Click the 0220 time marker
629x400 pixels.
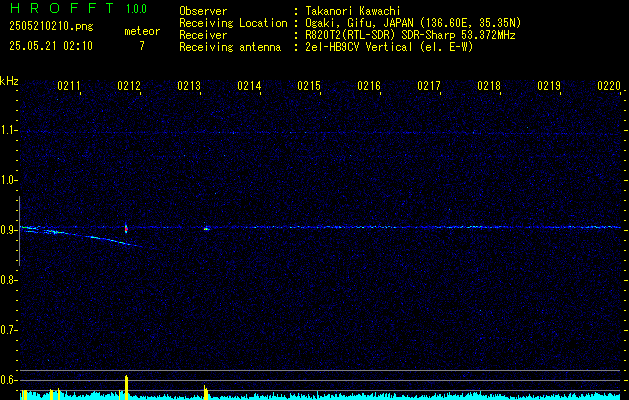(x=609, y=85)
